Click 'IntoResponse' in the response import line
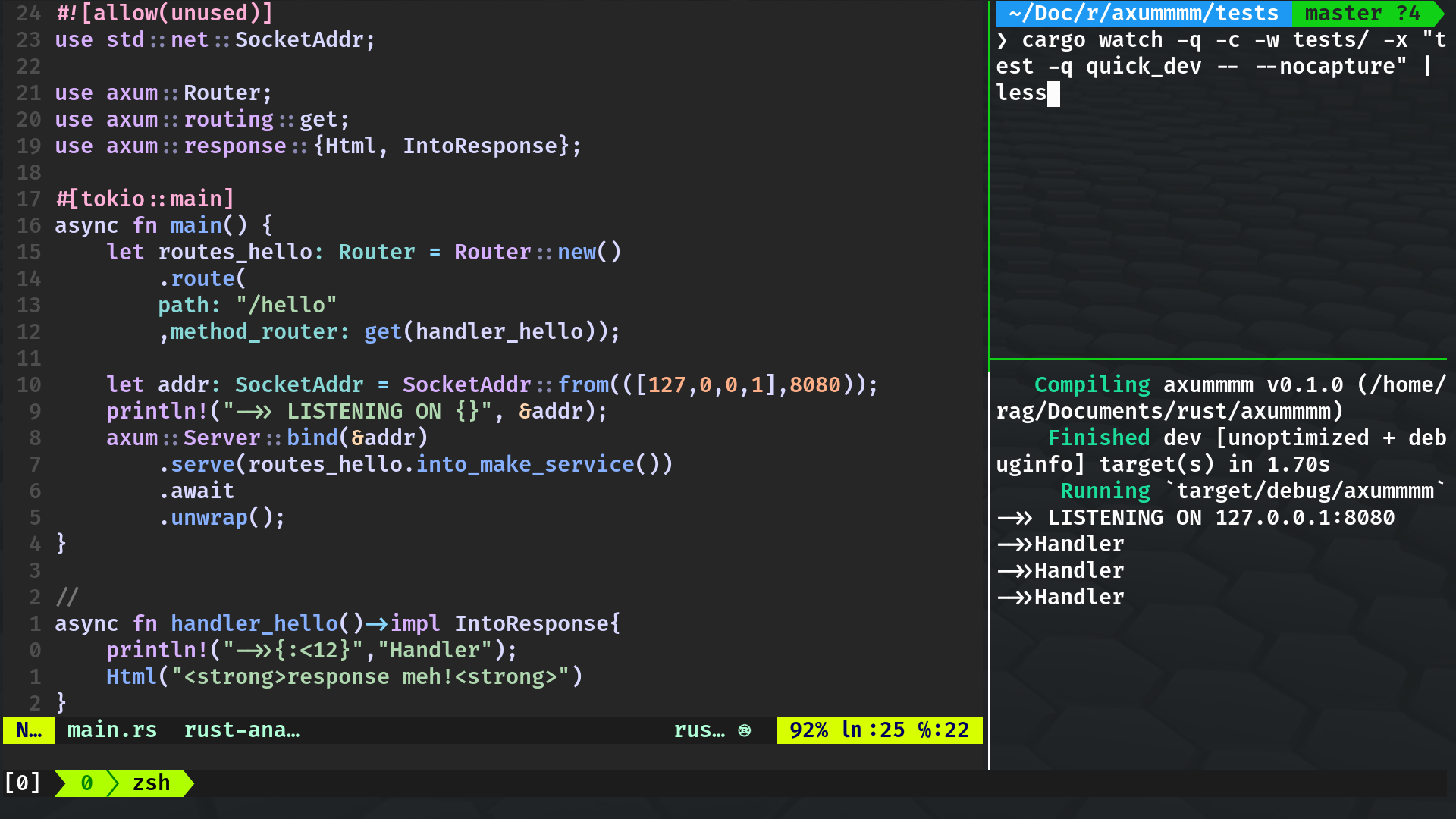1456x819 pixels. coord(480,146)
